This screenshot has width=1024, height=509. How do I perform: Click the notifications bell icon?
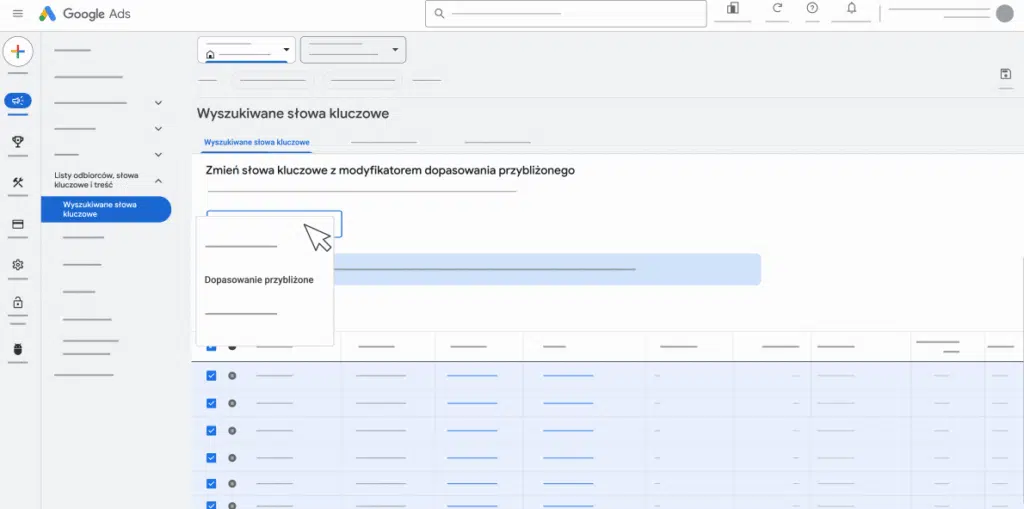(x=851, y=9)
